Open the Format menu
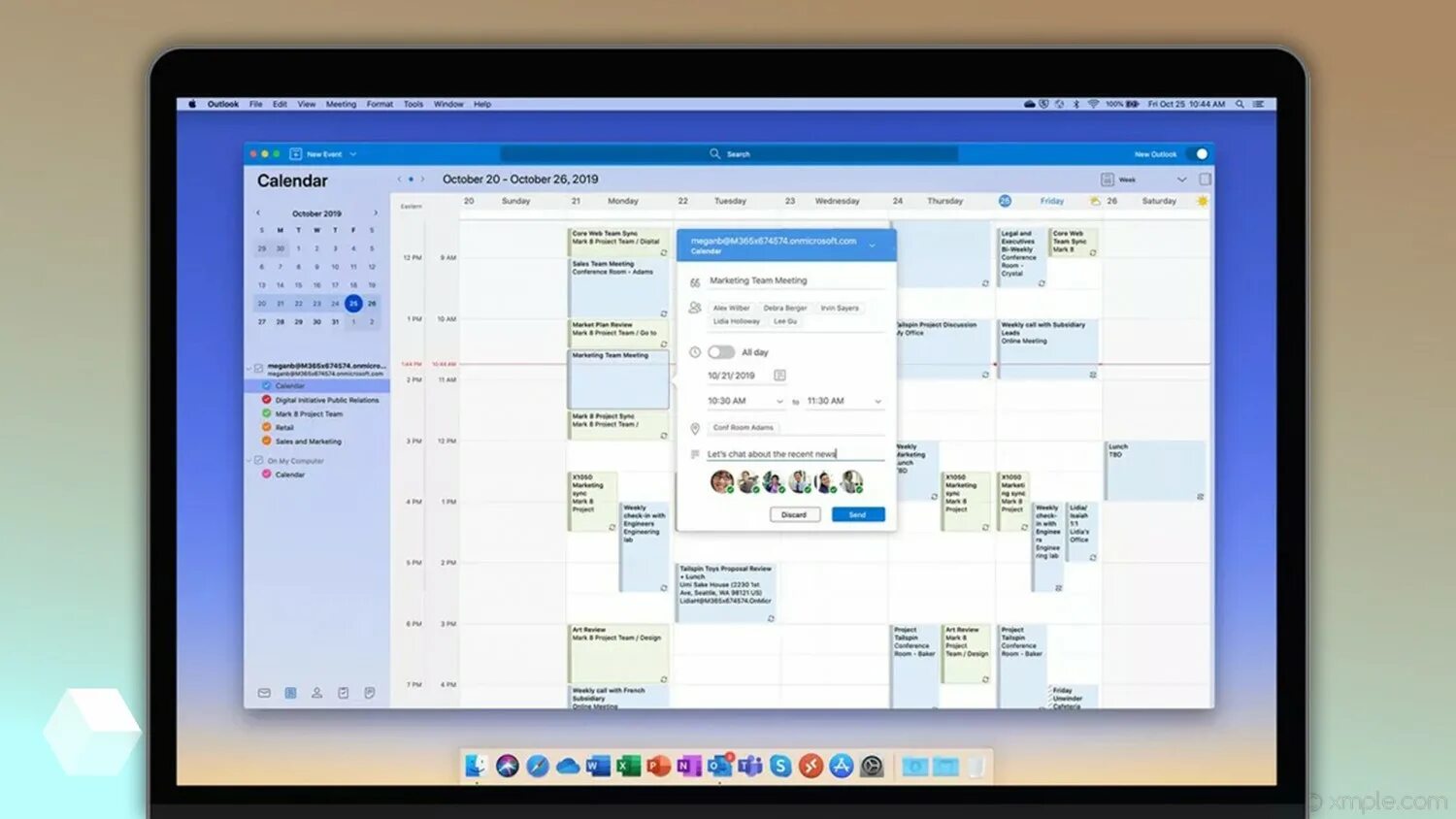 380,104
